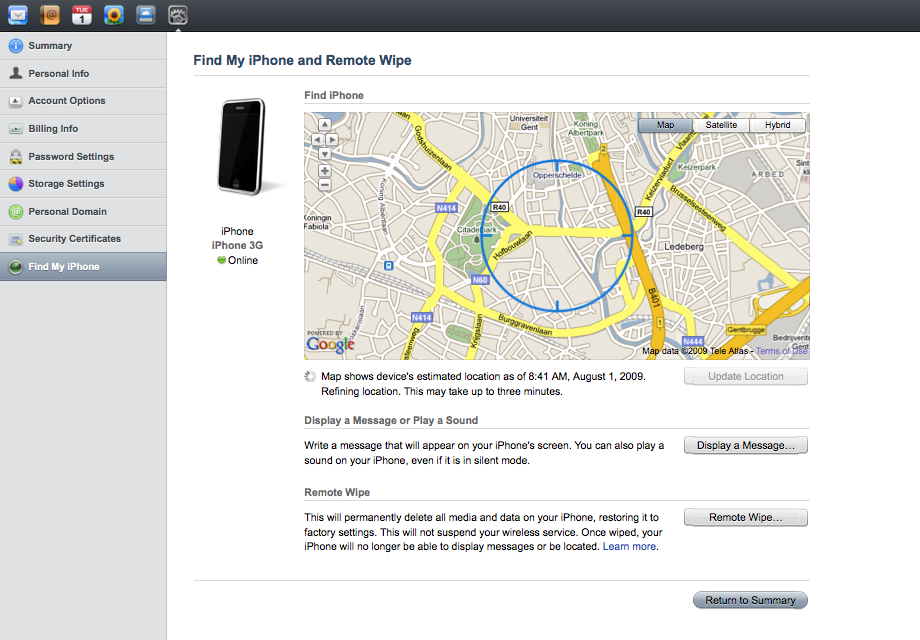920x640 pixels.
Task: Open Mail from the MobileMe toolbar
Action: 17,15
